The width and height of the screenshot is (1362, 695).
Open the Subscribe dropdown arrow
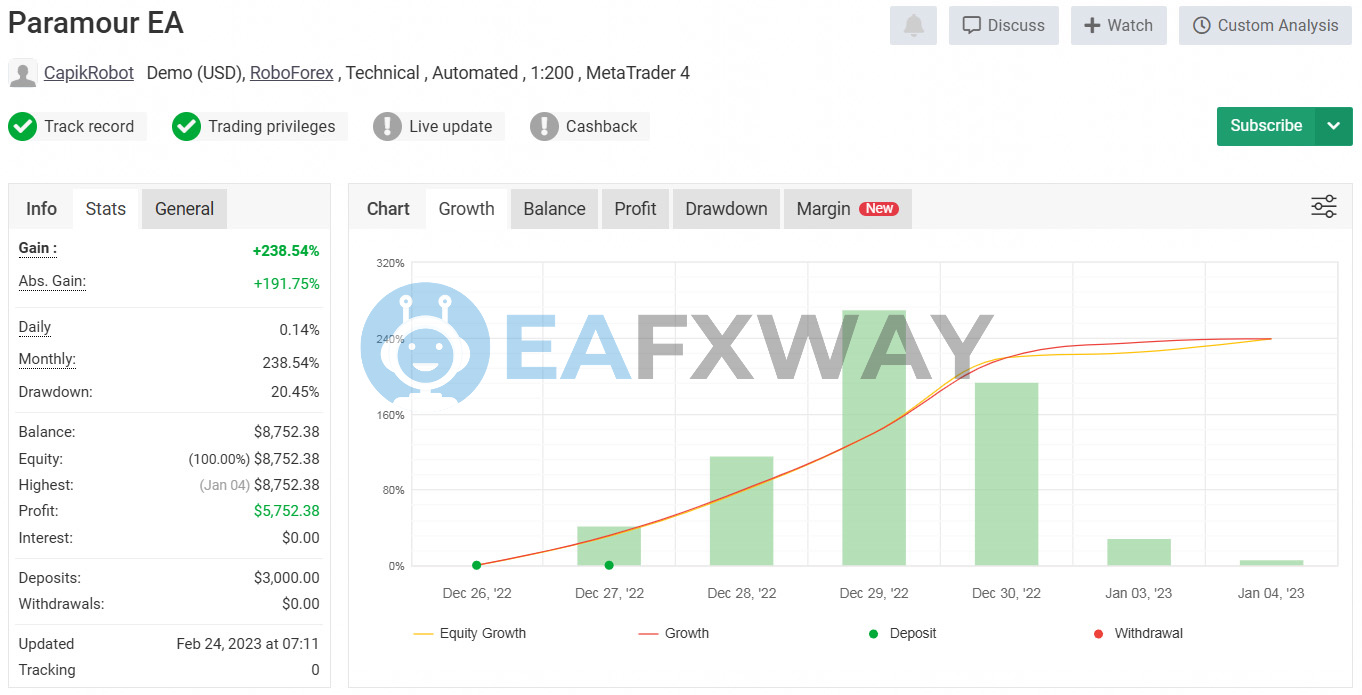coord(1333,126)
